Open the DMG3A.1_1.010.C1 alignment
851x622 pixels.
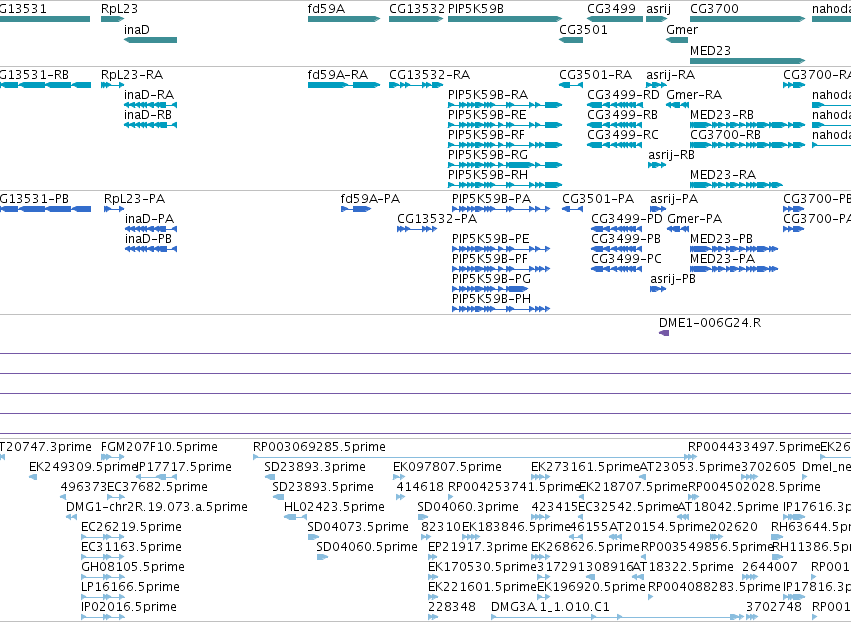[618, 617]
